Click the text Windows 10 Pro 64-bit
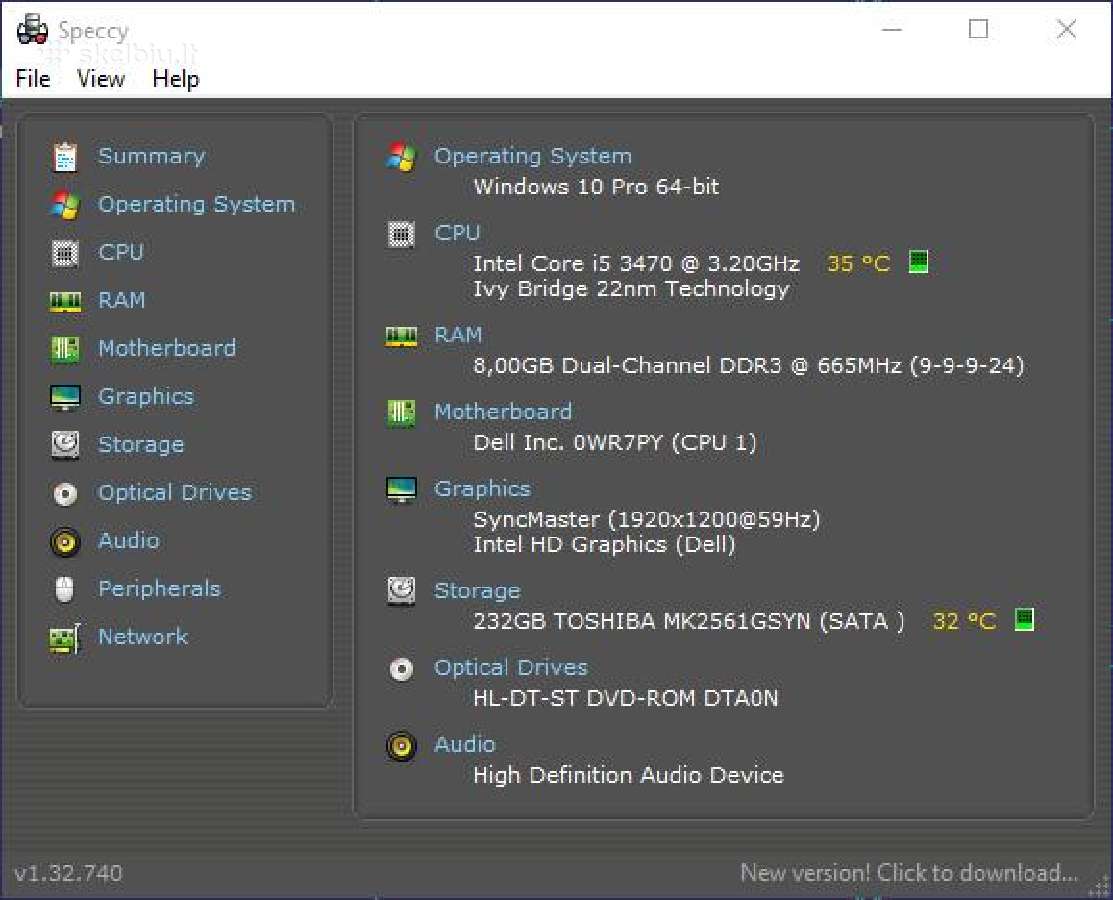This screenshot has height=900, width=1113. (x=596, y=187)
